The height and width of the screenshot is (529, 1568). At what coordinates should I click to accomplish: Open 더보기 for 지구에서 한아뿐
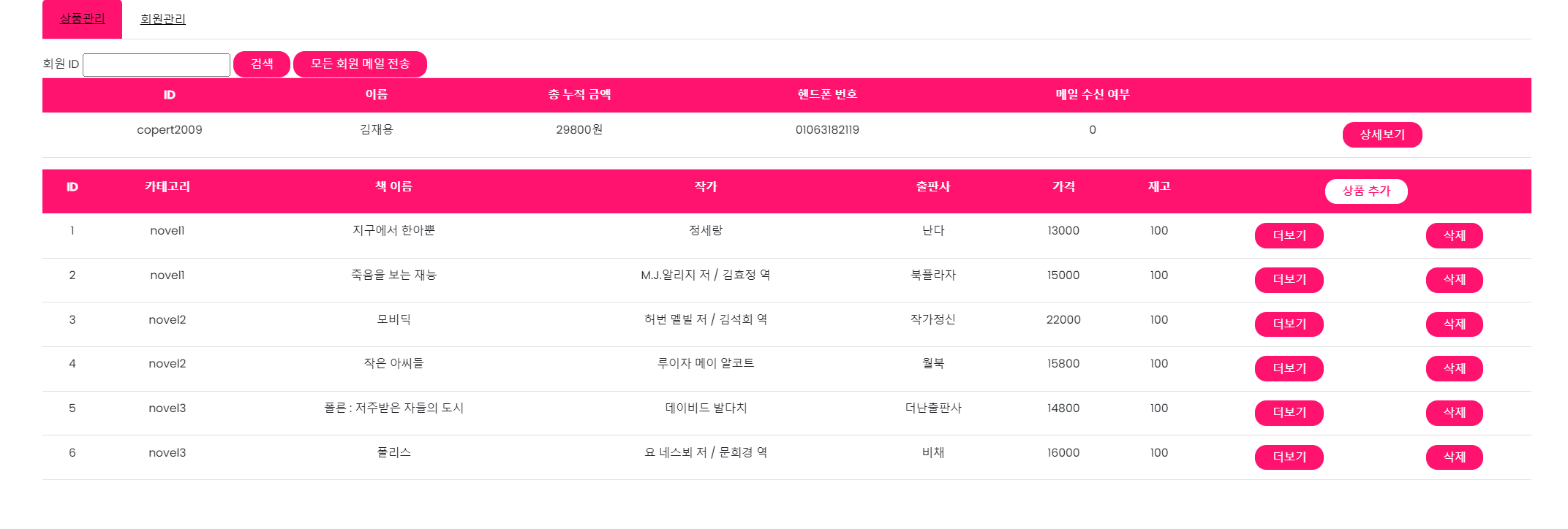tap(1289, 235)
